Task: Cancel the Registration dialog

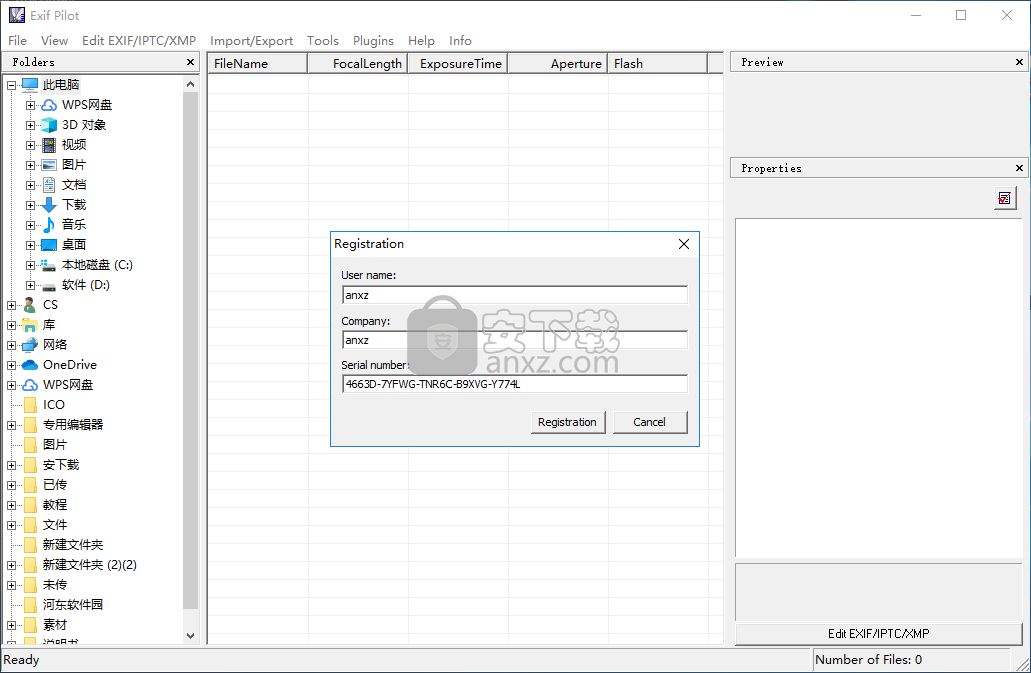Action: point(650,422)
